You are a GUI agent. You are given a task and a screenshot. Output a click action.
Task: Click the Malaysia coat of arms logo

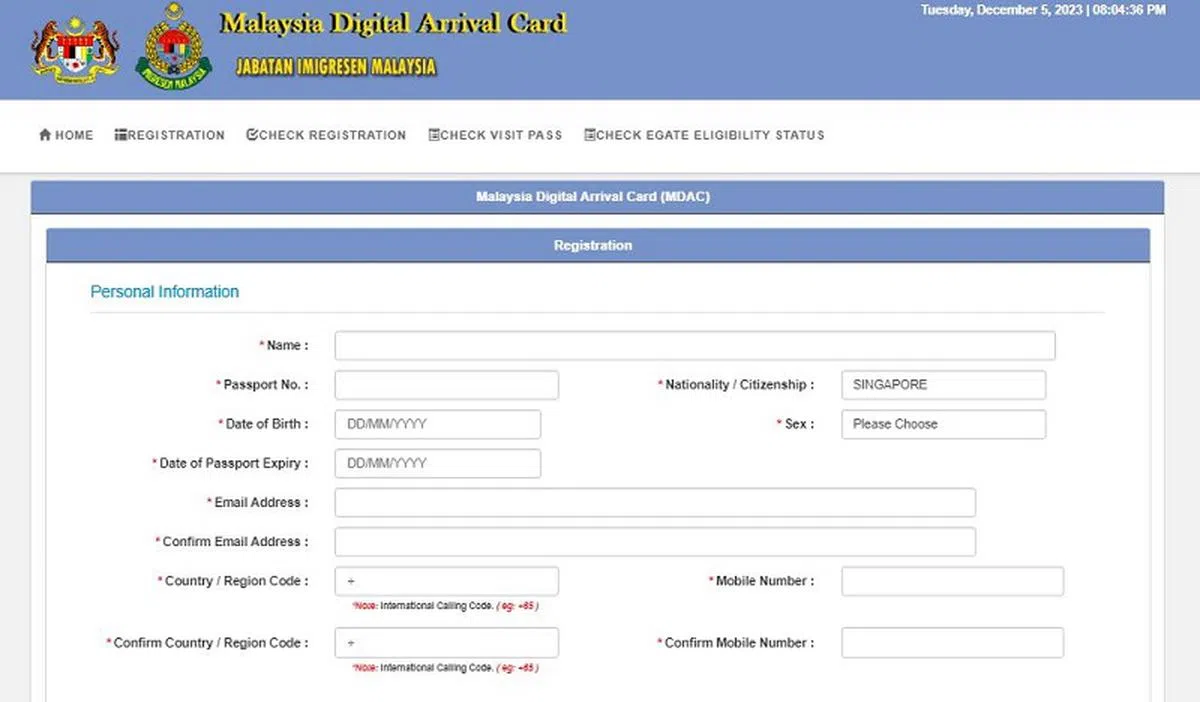point(75,48)
